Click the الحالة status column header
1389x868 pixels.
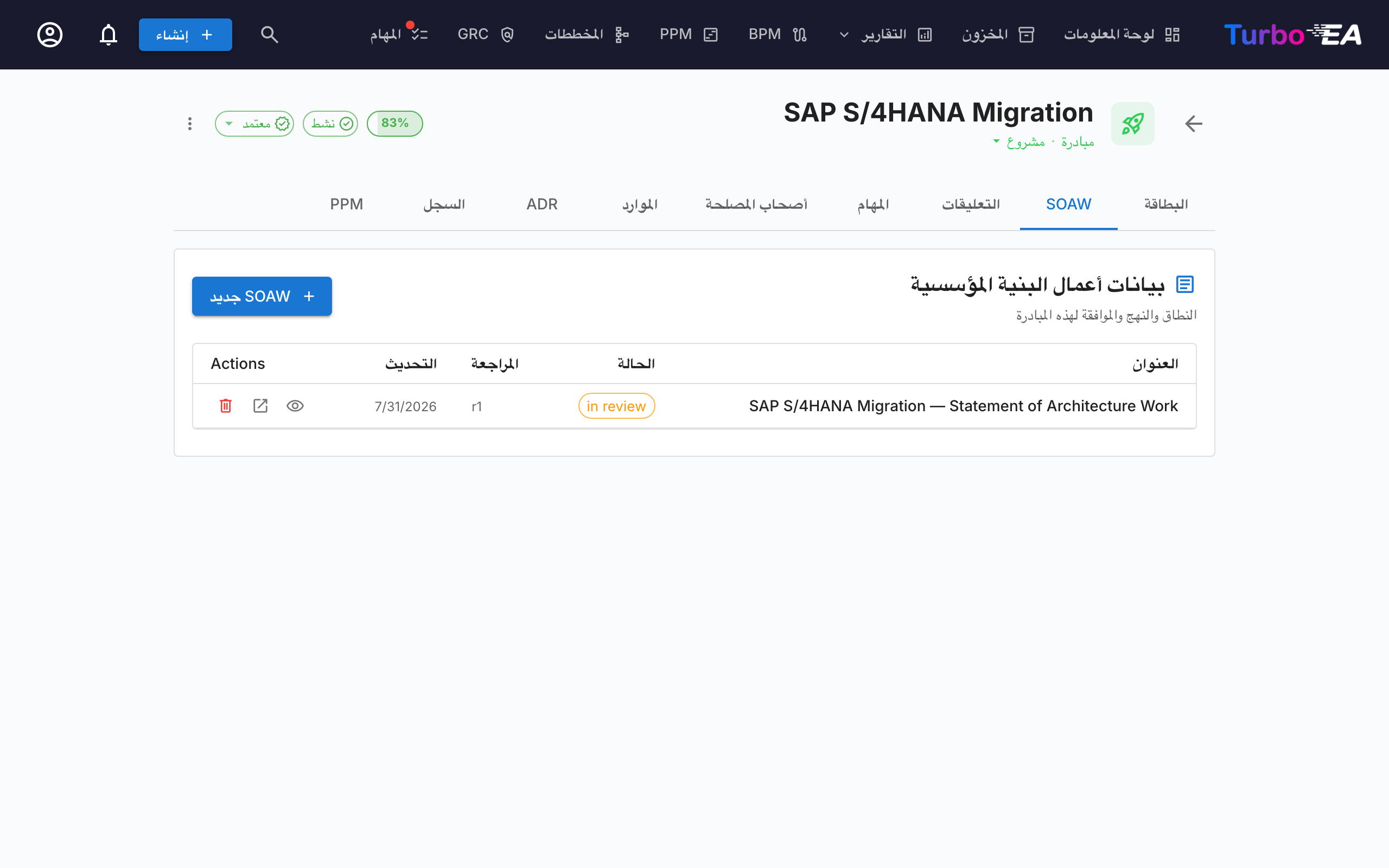coord(636,364)
